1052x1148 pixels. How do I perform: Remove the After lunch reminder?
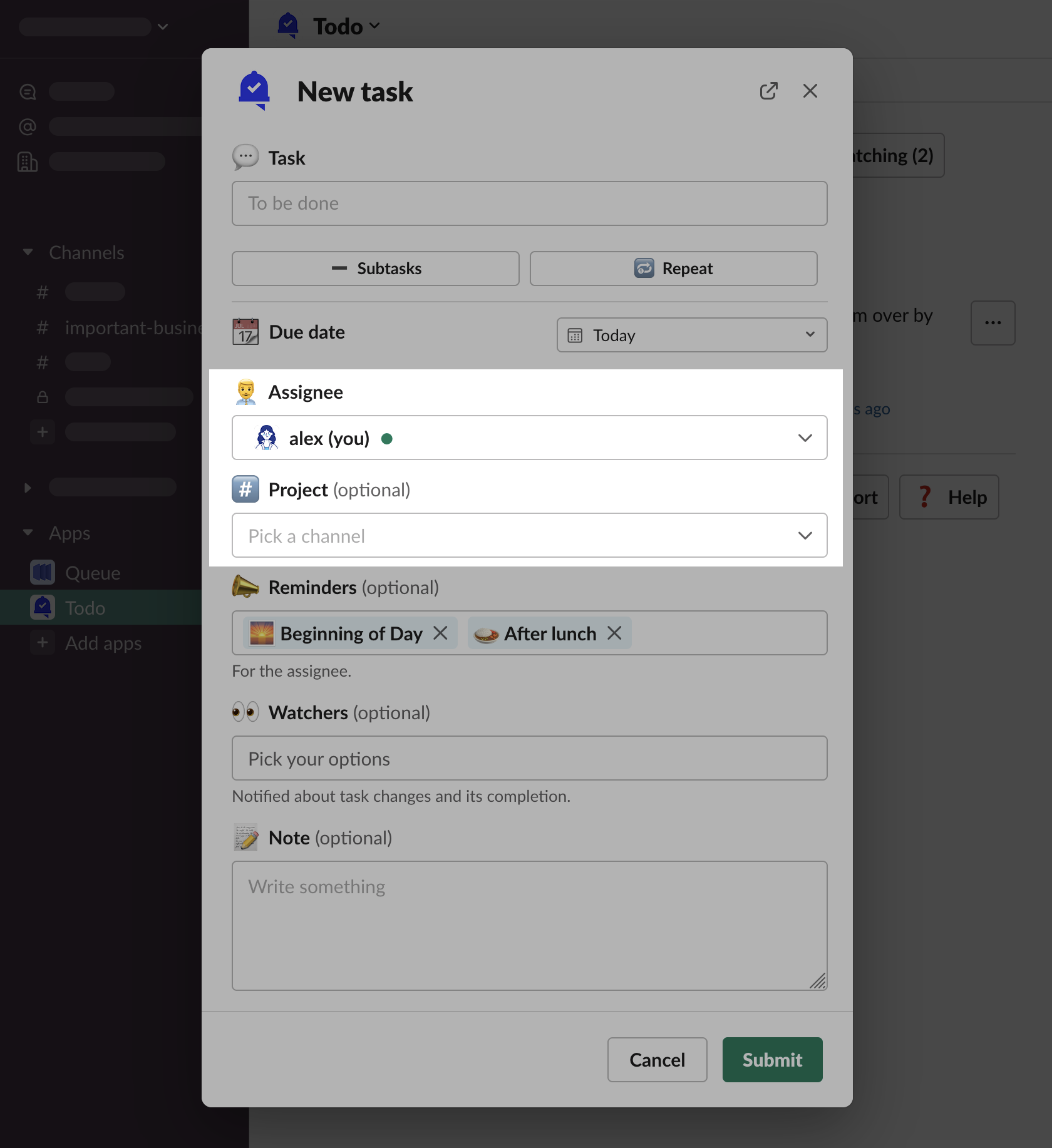pos(615,633)
